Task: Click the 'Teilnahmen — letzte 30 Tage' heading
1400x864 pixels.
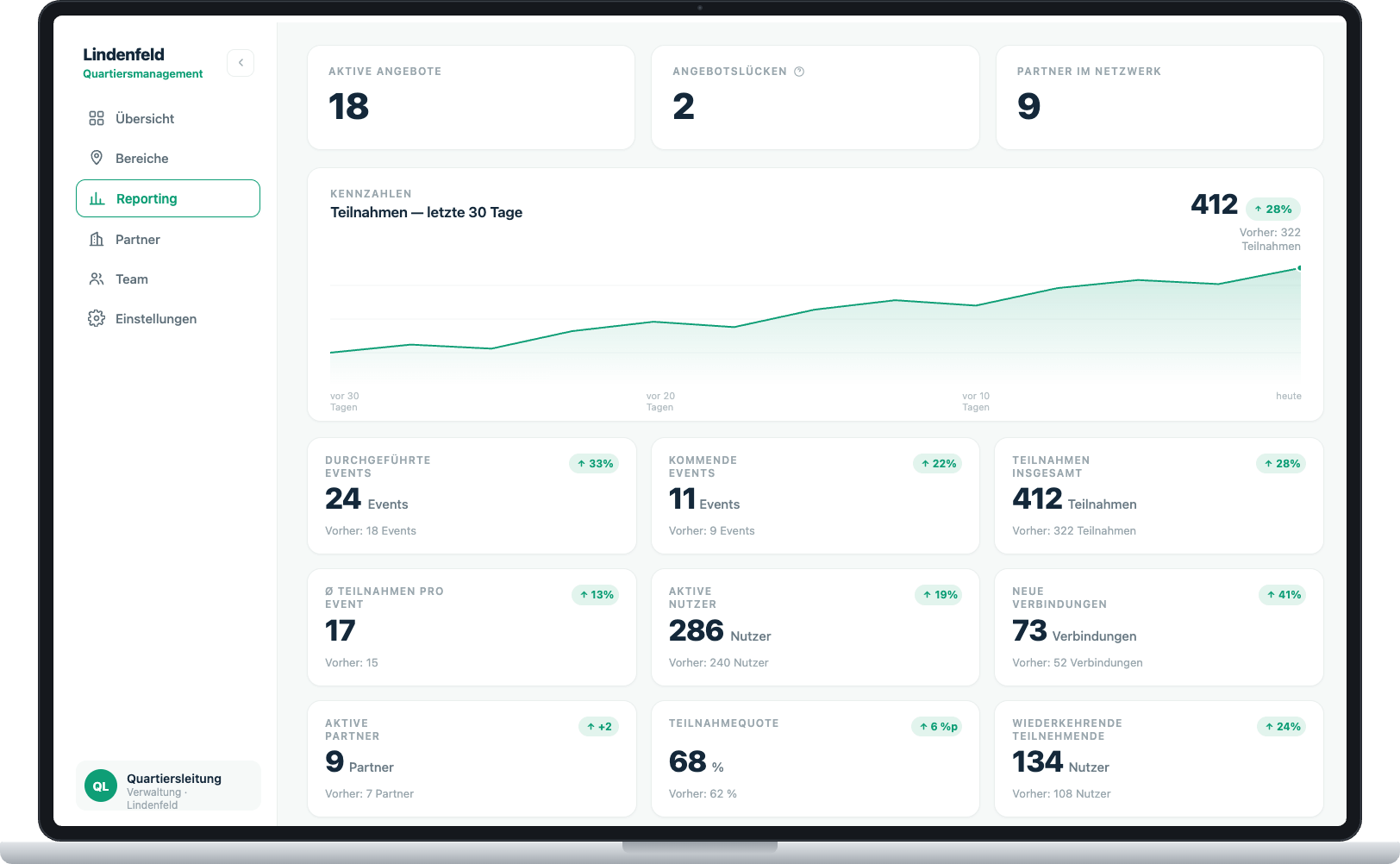Action: [x=427, y=212]
